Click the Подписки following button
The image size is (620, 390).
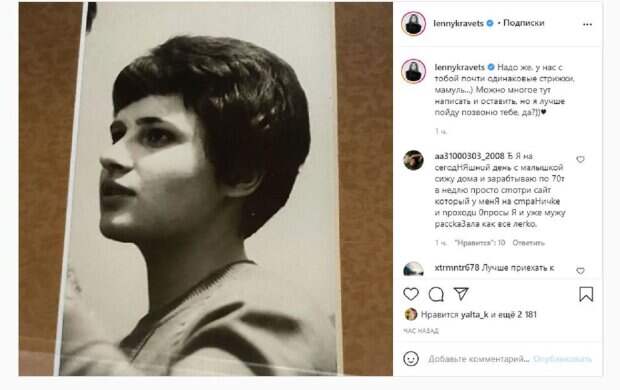pos(524,23)
